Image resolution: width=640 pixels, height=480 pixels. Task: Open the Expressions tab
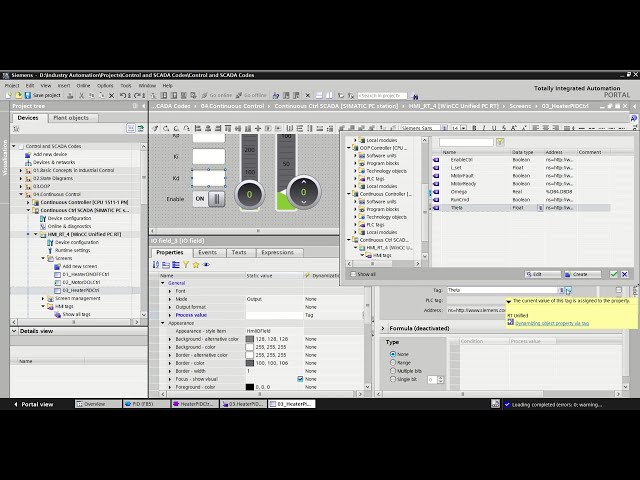[278, 253]
